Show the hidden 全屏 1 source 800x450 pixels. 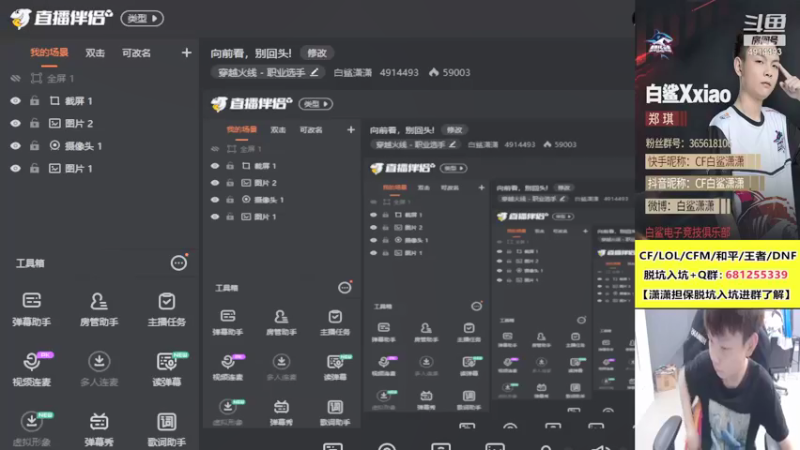15,78
